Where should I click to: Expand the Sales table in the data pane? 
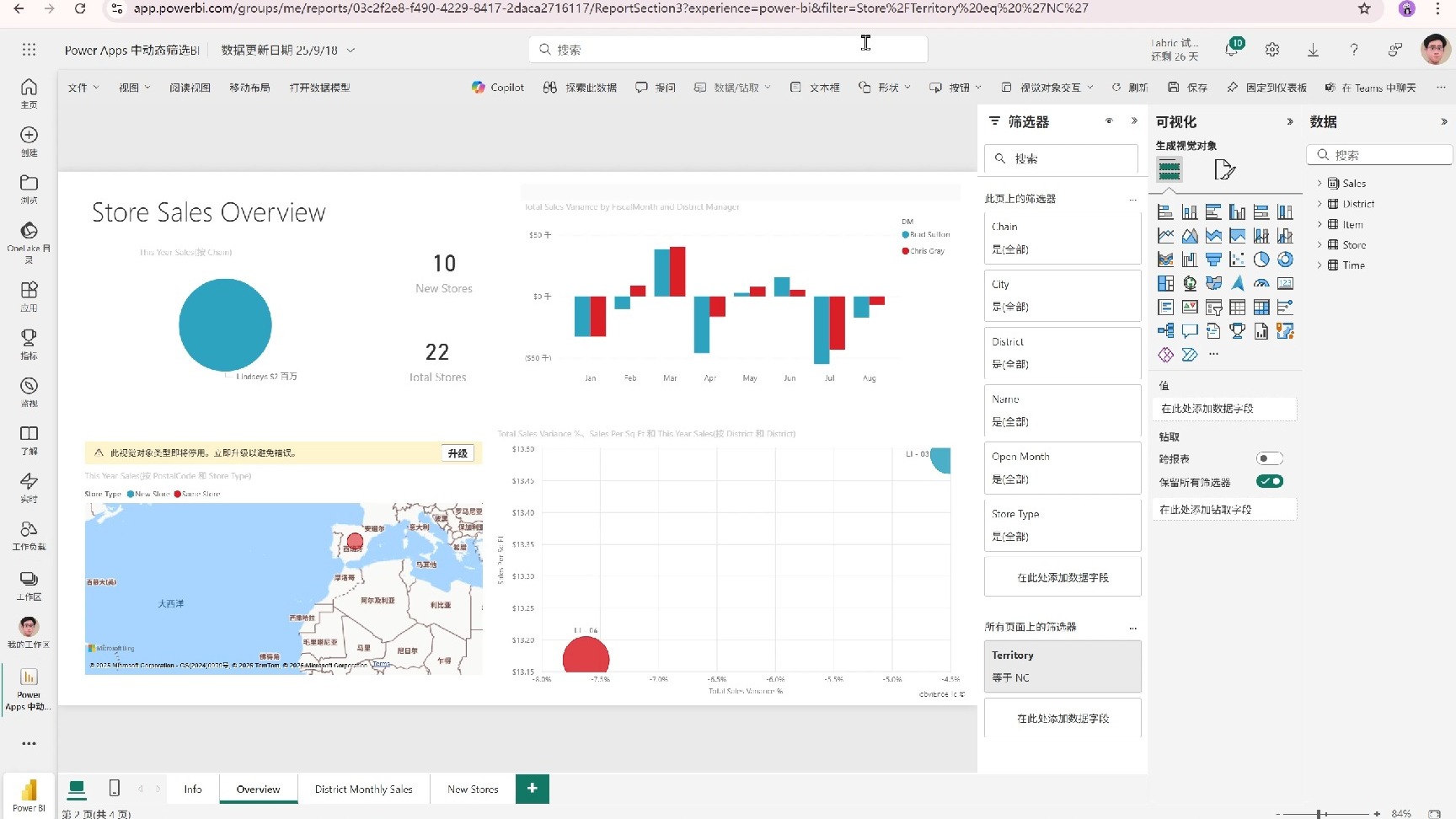(1321, 183)
